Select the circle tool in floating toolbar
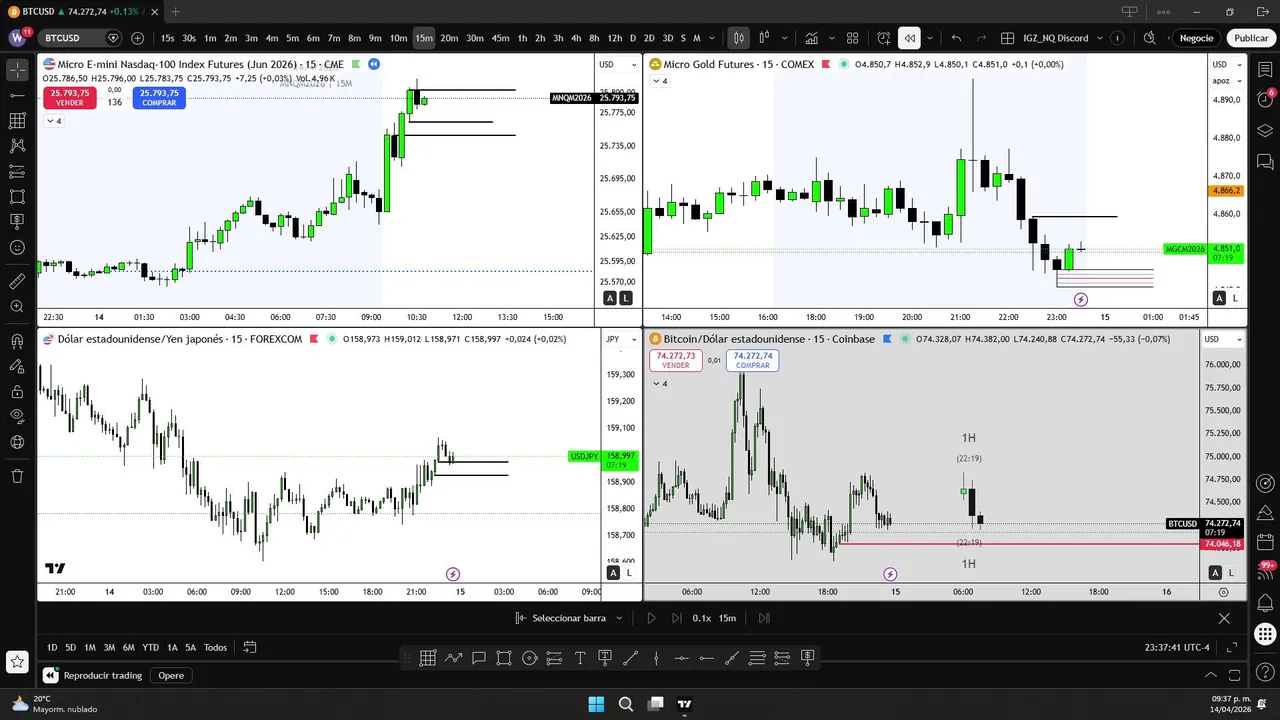Screen dimensions: 1280x720 tap(529, 658)
